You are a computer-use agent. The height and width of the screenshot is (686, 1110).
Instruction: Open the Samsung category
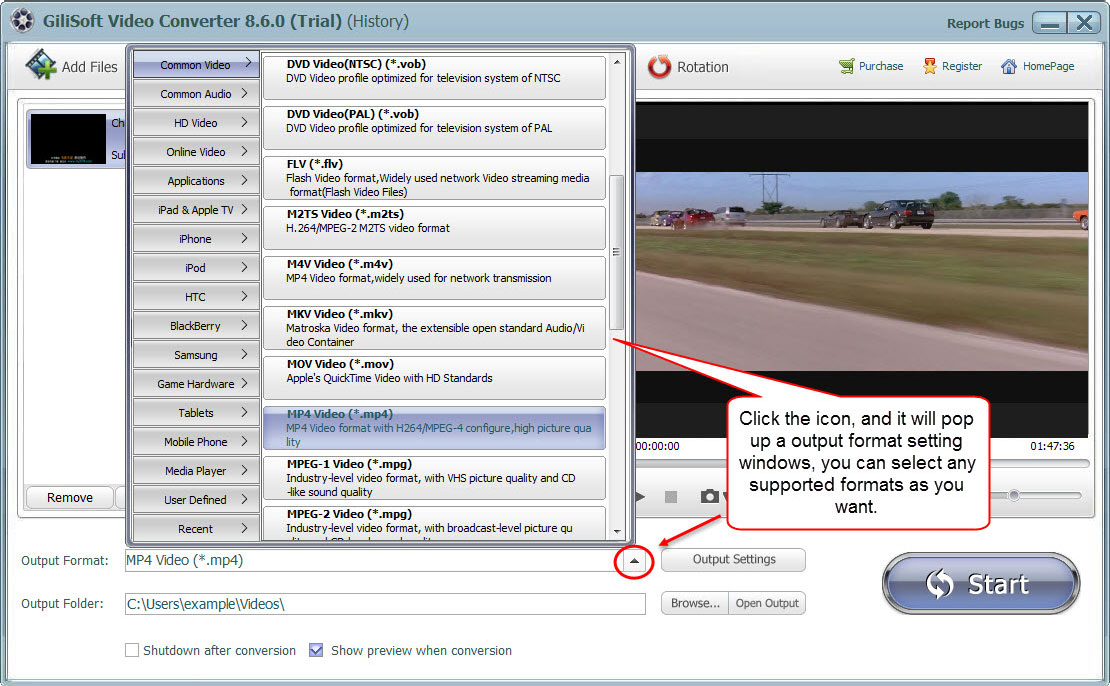tap(196, 355)
